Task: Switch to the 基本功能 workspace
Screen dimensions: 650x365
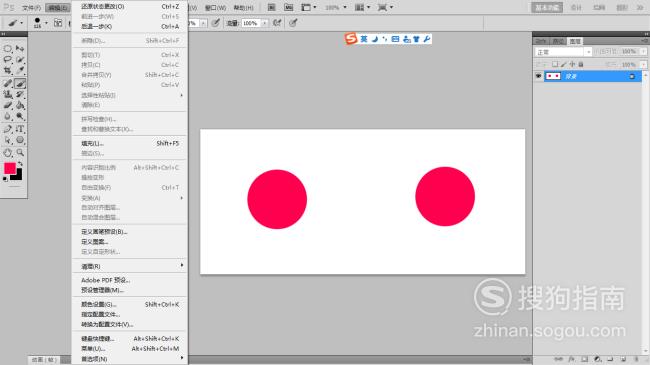Action: [547, 7]
